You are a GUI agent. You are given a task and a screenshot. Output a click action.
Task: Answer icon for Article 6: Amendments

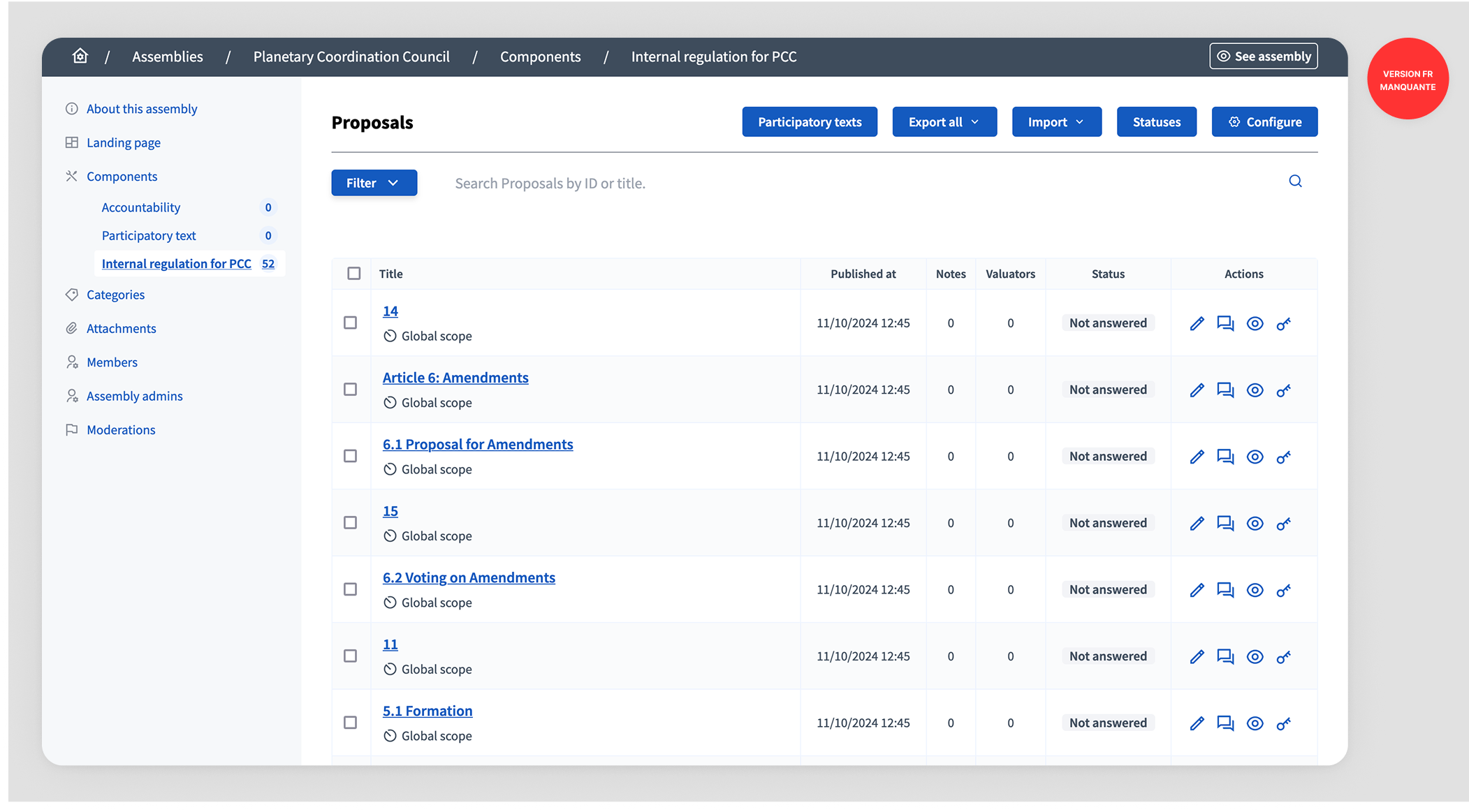1225,390
